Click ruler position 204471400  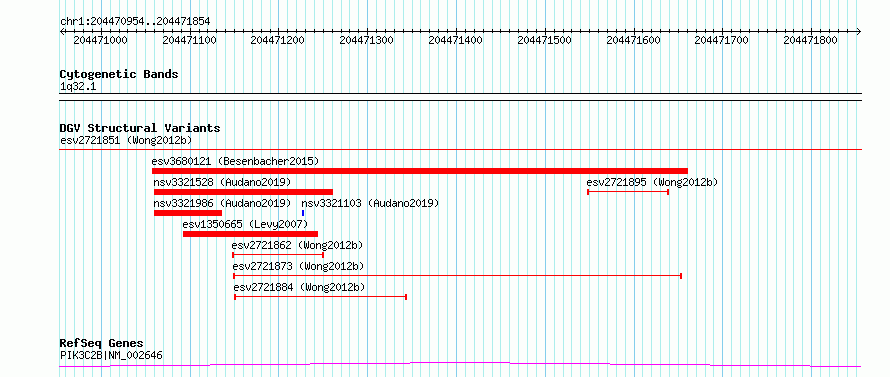click(455, 40)
